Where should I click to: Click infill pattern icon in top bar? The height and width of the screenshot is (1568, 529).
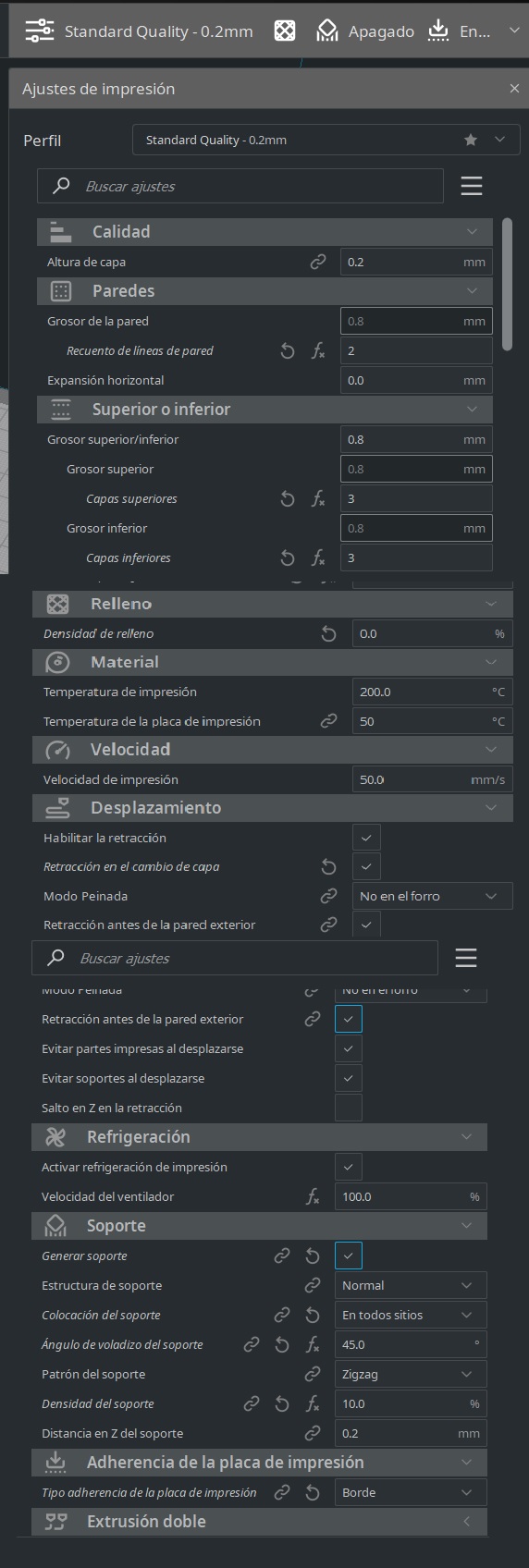(285, 31)
